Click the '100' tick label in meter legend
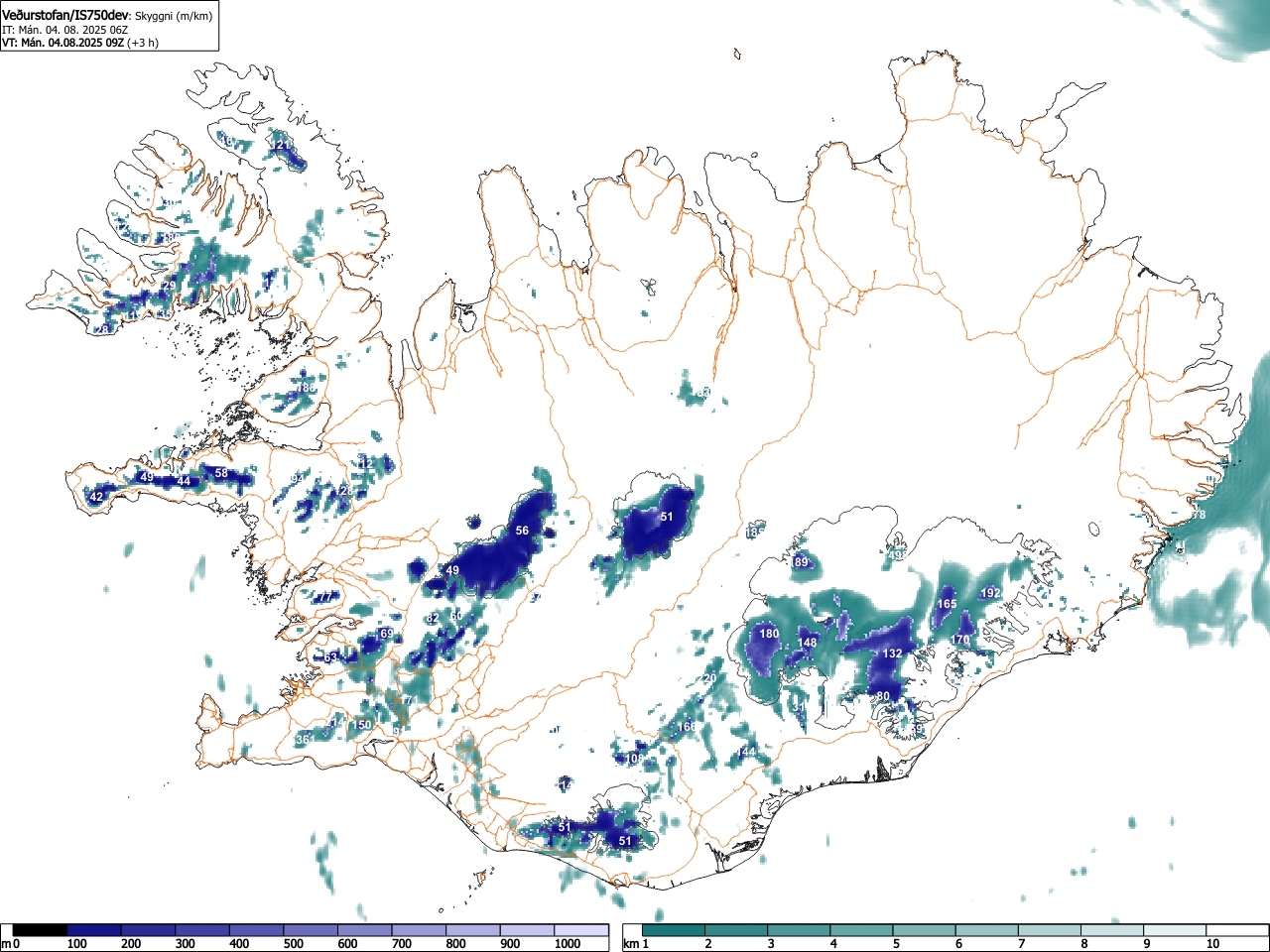Image resolution: width=1270 pixels, height=952 pixels. (x=76, y=944)
